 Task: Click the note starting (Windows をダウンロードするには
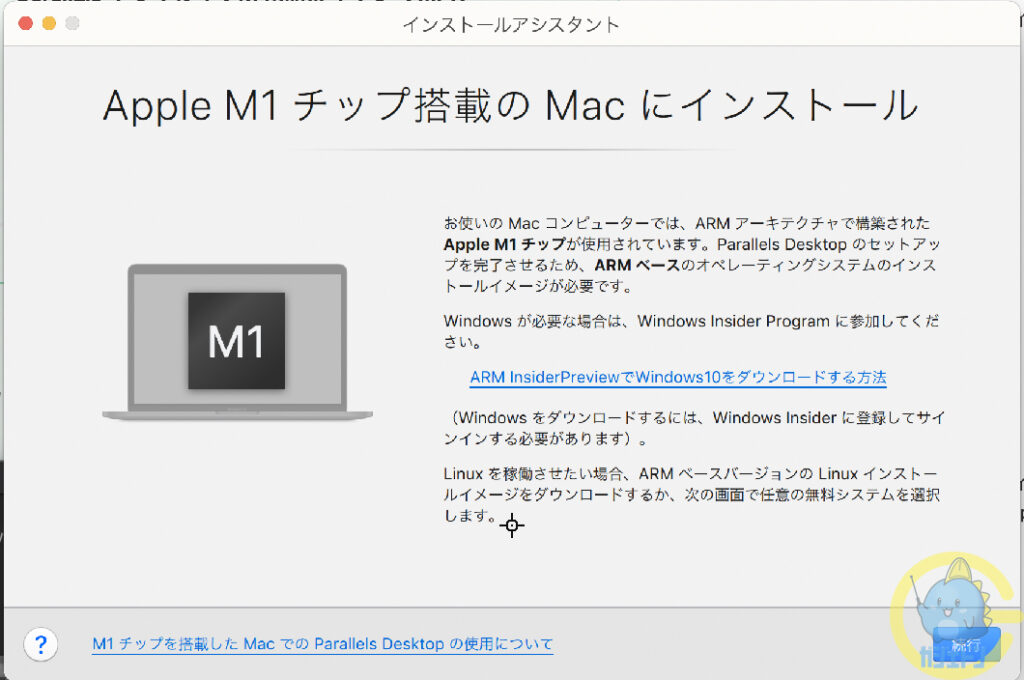pos(694,428)
